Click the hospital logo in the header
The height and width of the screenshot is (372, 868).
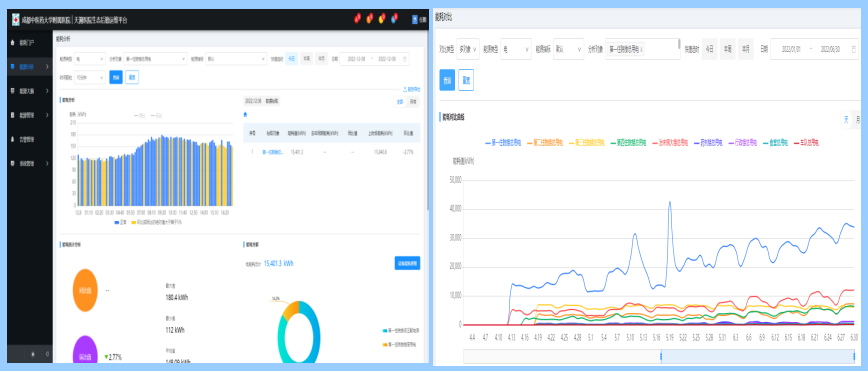pos(15,20)
